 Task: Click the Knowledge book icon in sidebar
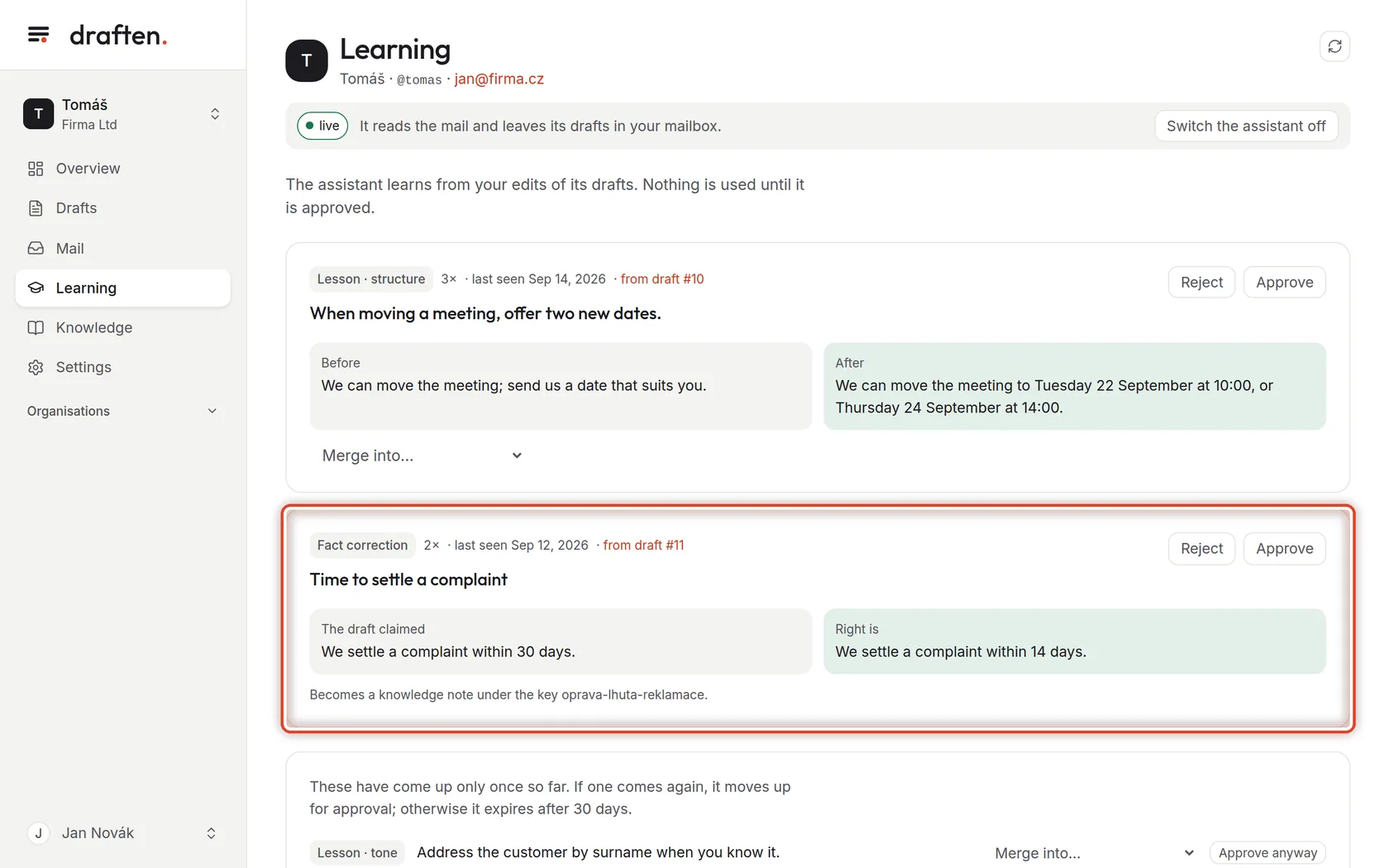[x=36, y=327]
